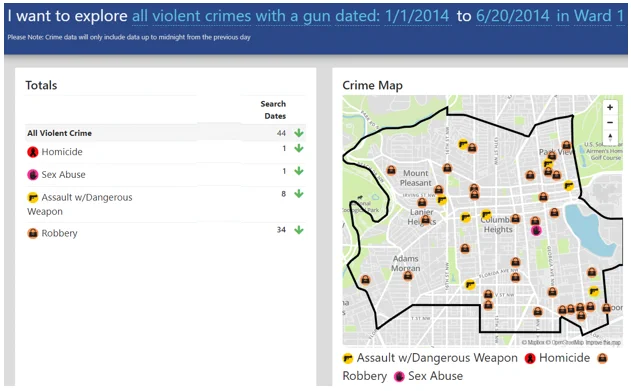Click the Sex Abuse label in Totals
This screenshot has width=631, height=391.
pyautogui.click(x=64, y=175)
